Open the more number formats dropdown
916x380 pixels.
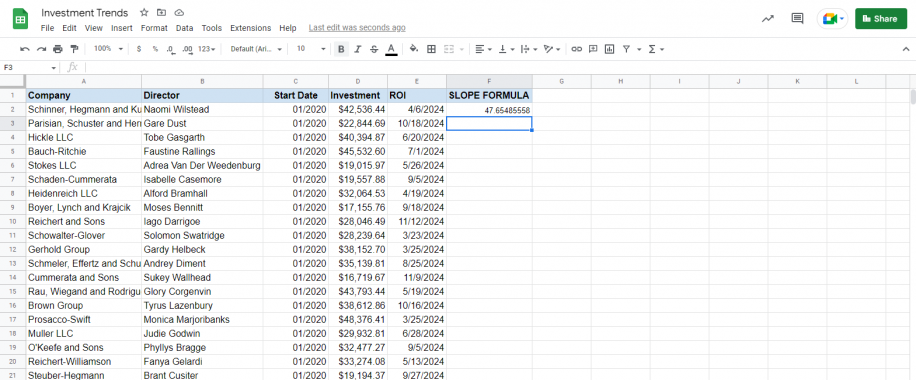pyautogui.click(x=207, y=49)
